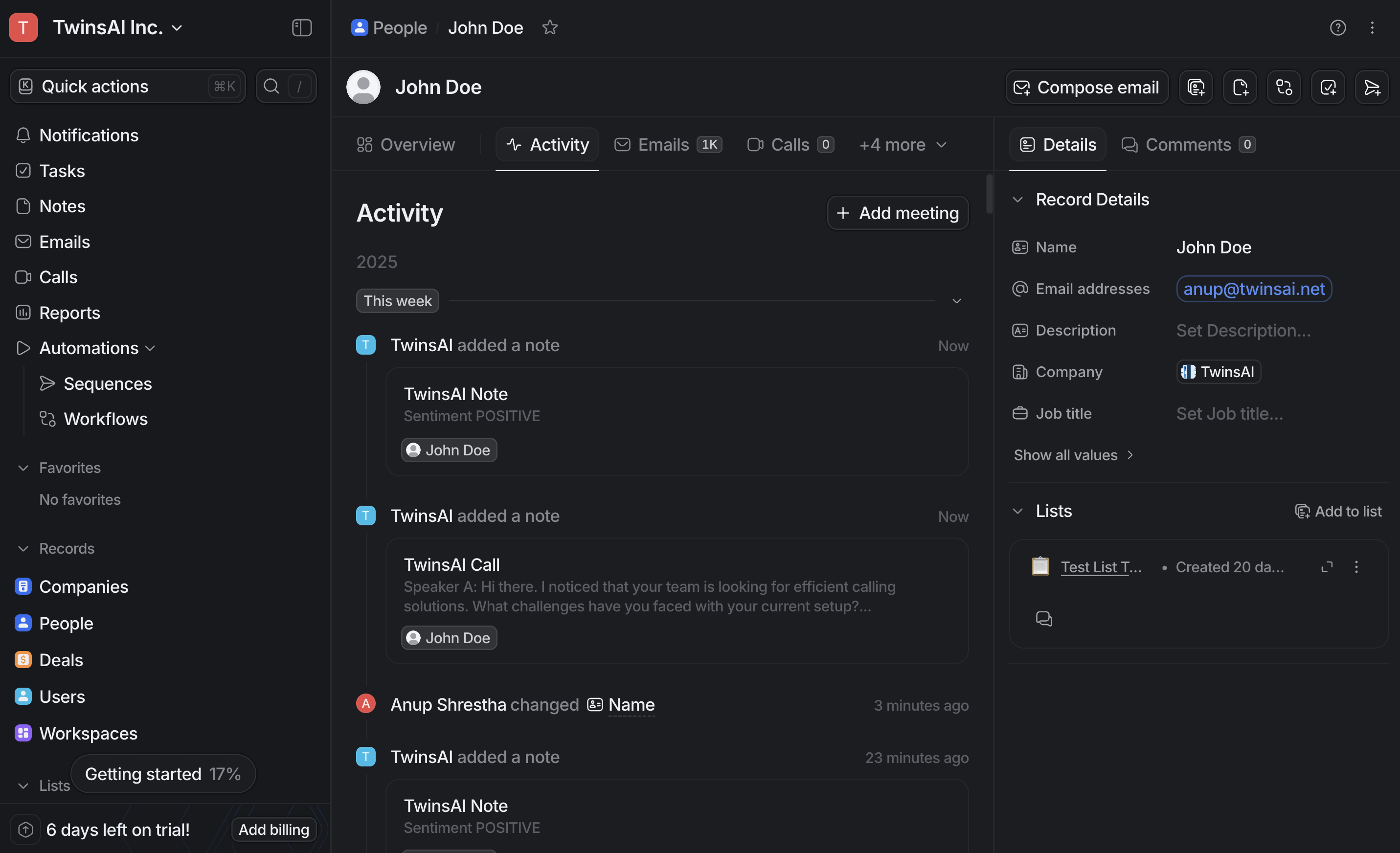Open Companies records
This screenshot has width=1400, height=853.
(x=71, y=586)
